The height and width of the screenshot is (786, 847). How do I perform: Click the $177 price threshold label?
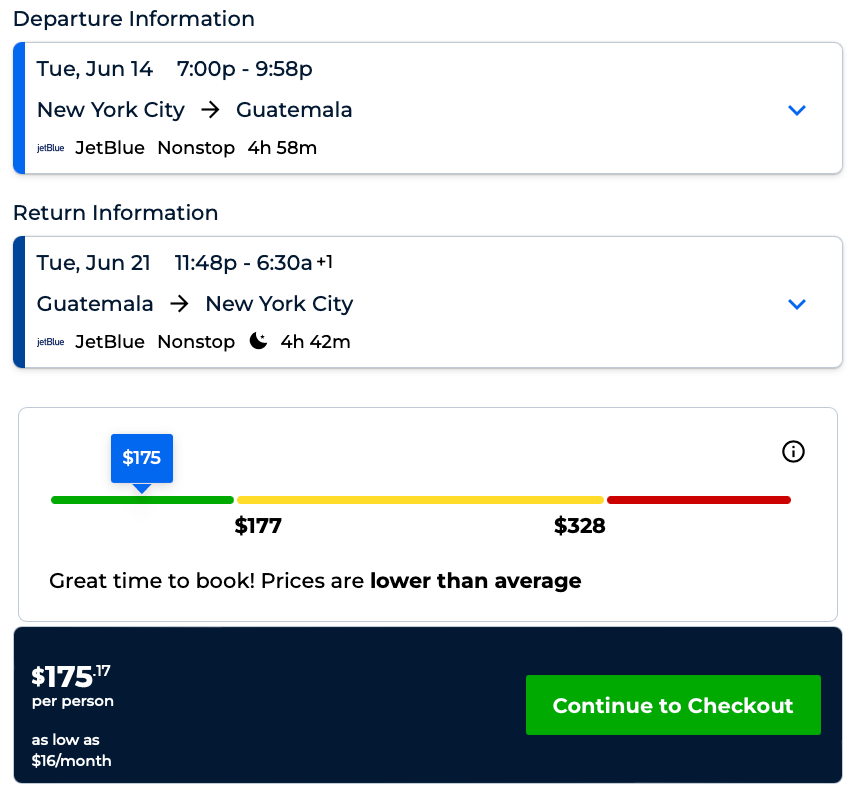258,526
